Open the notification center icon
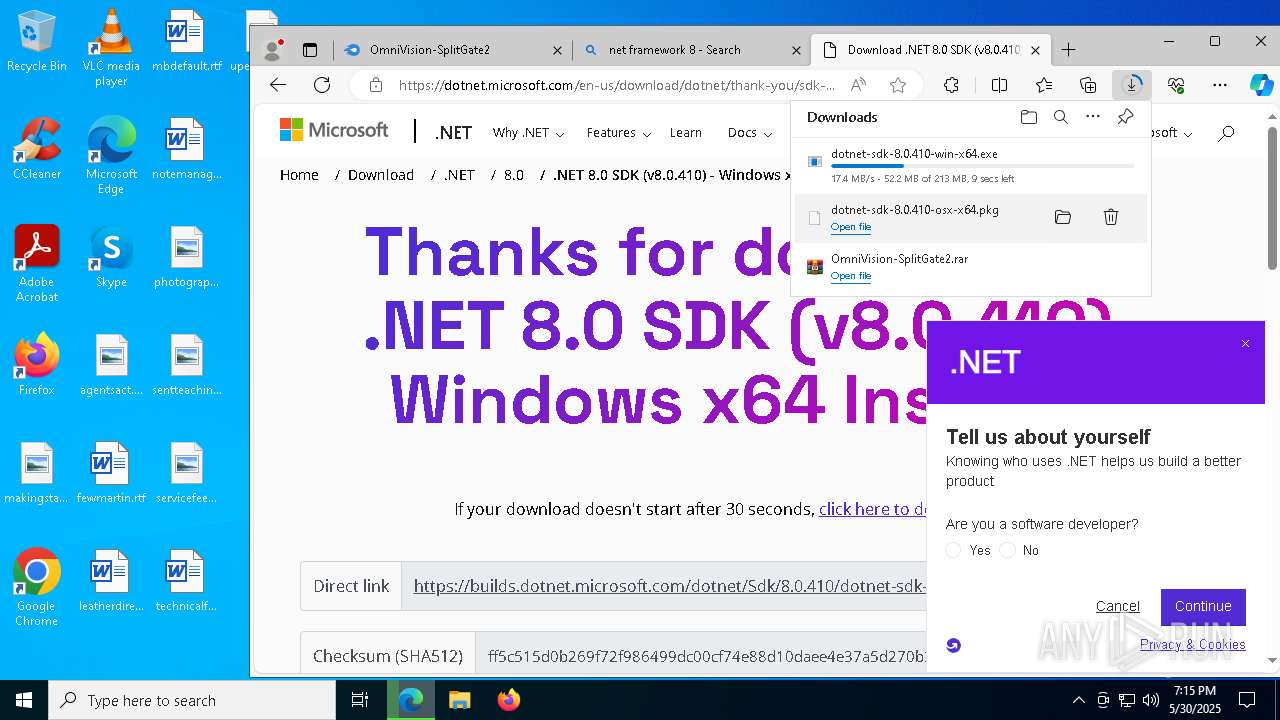Screen dimensions: 1280x720 [x=1247, y=700]
